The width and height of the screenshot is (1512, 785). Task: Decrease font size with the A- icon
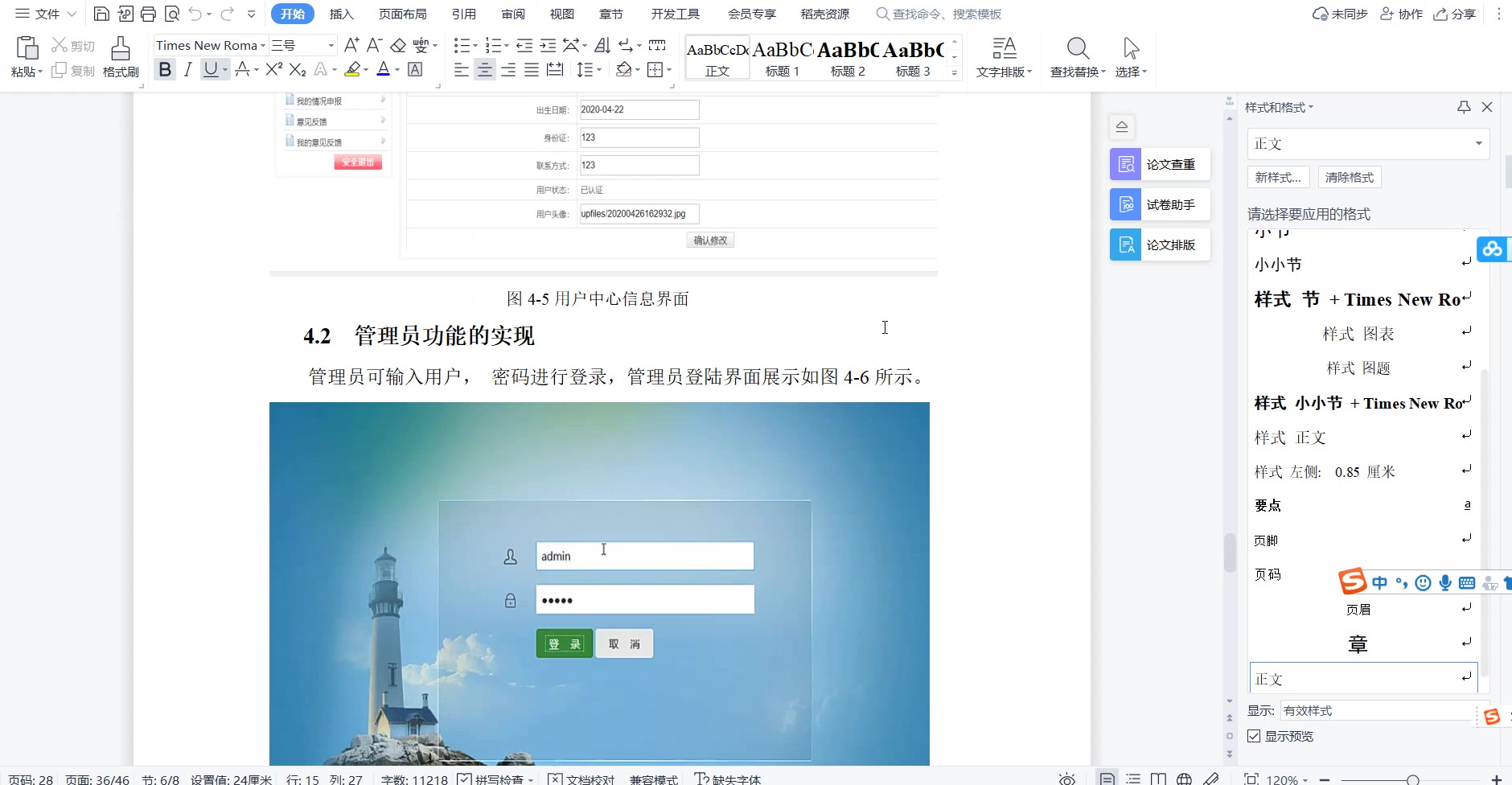374,45
